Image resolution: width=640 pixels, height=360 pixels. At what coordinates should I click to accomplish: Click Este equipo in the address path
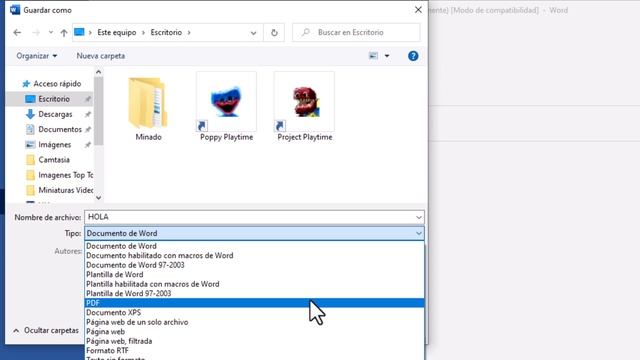[x=117, y=32]
